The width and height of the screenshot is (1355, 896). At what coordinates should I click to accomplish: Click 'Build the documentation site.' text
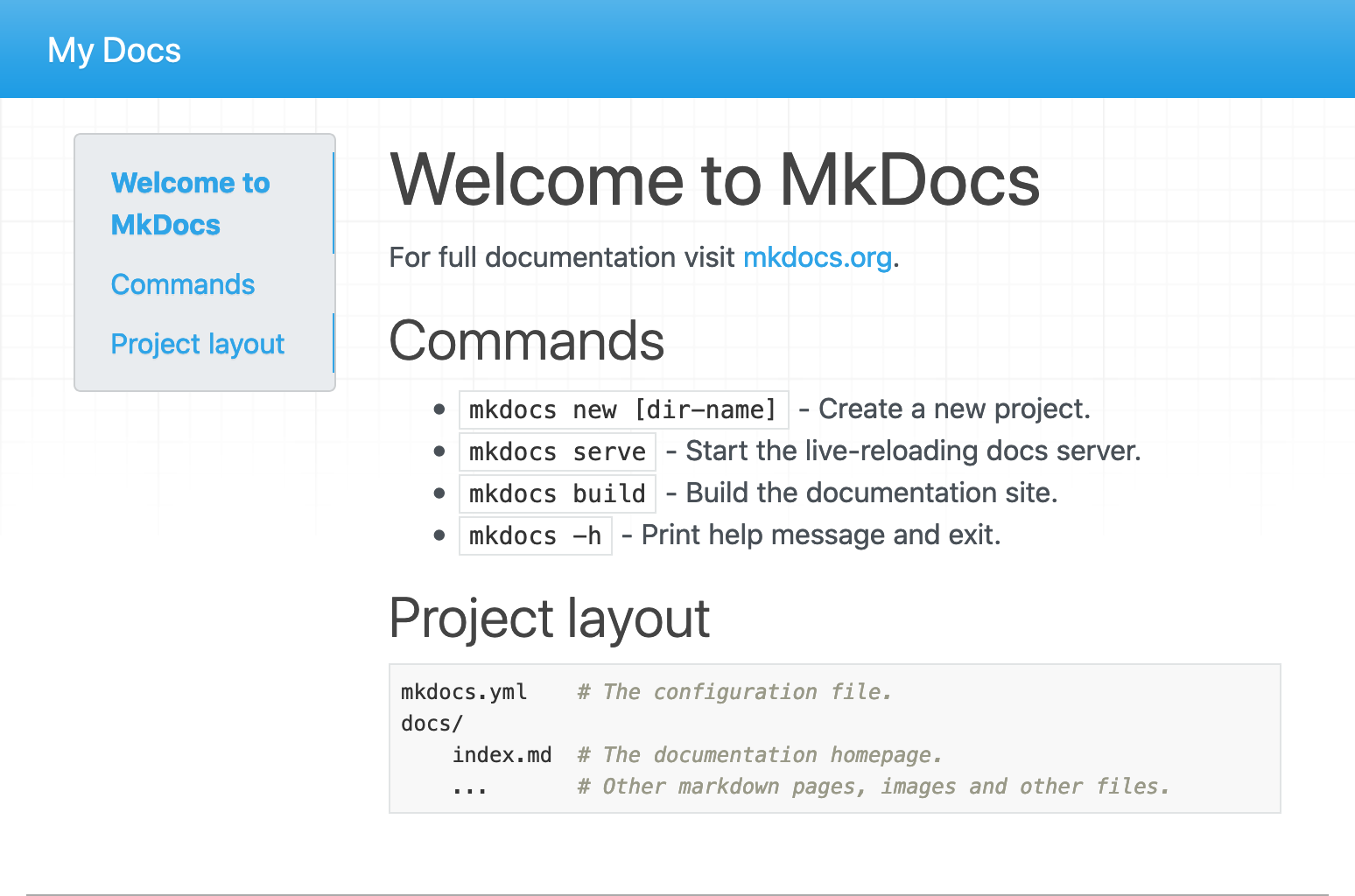click(x=872, y=493)
